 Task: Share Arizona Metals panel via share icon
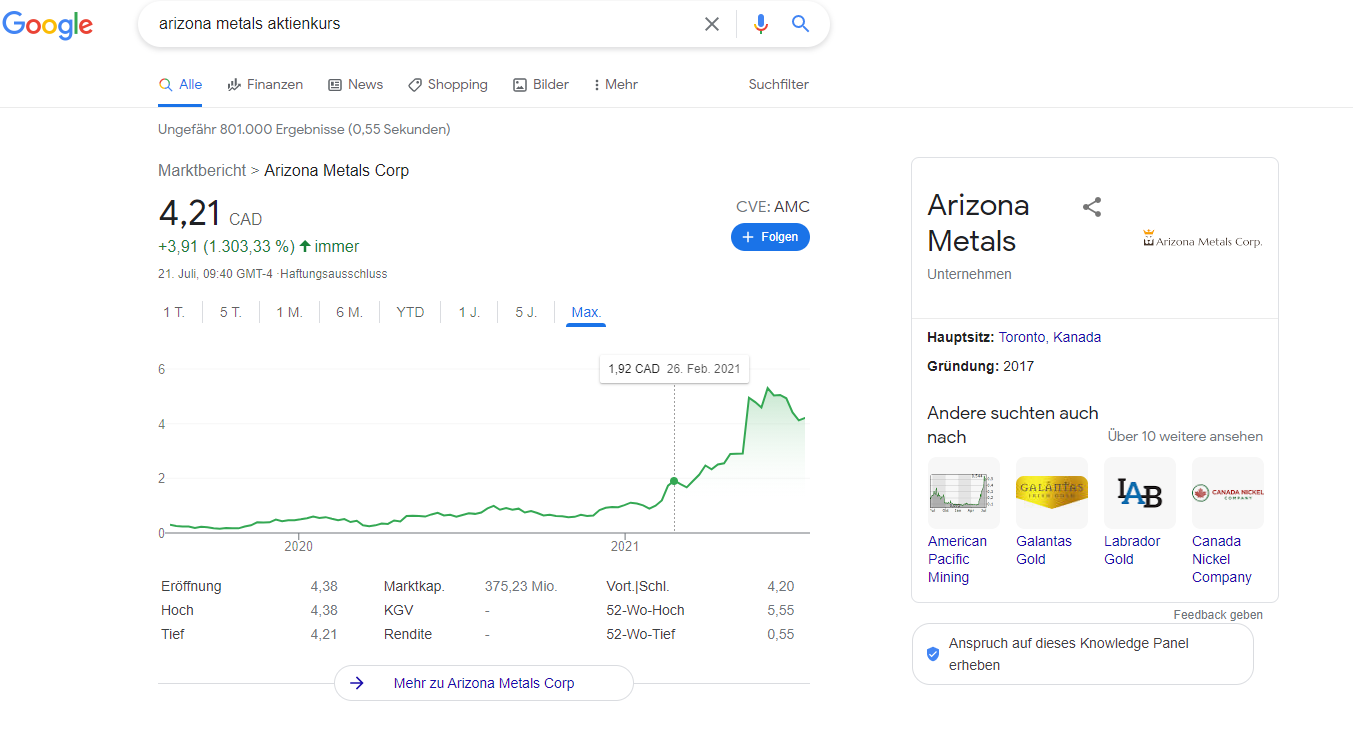(x=1092, y=207)
